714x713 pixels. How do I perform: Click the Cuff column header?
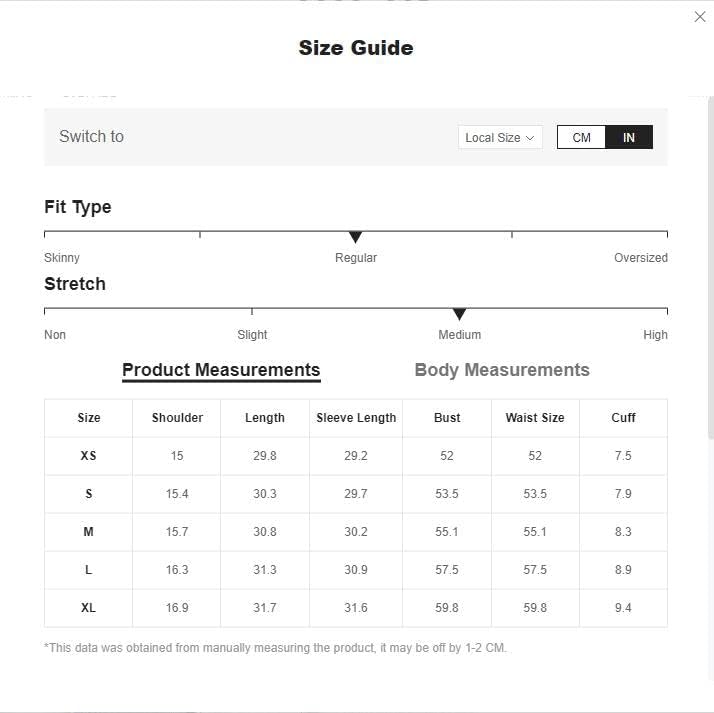tap(623, 418)
